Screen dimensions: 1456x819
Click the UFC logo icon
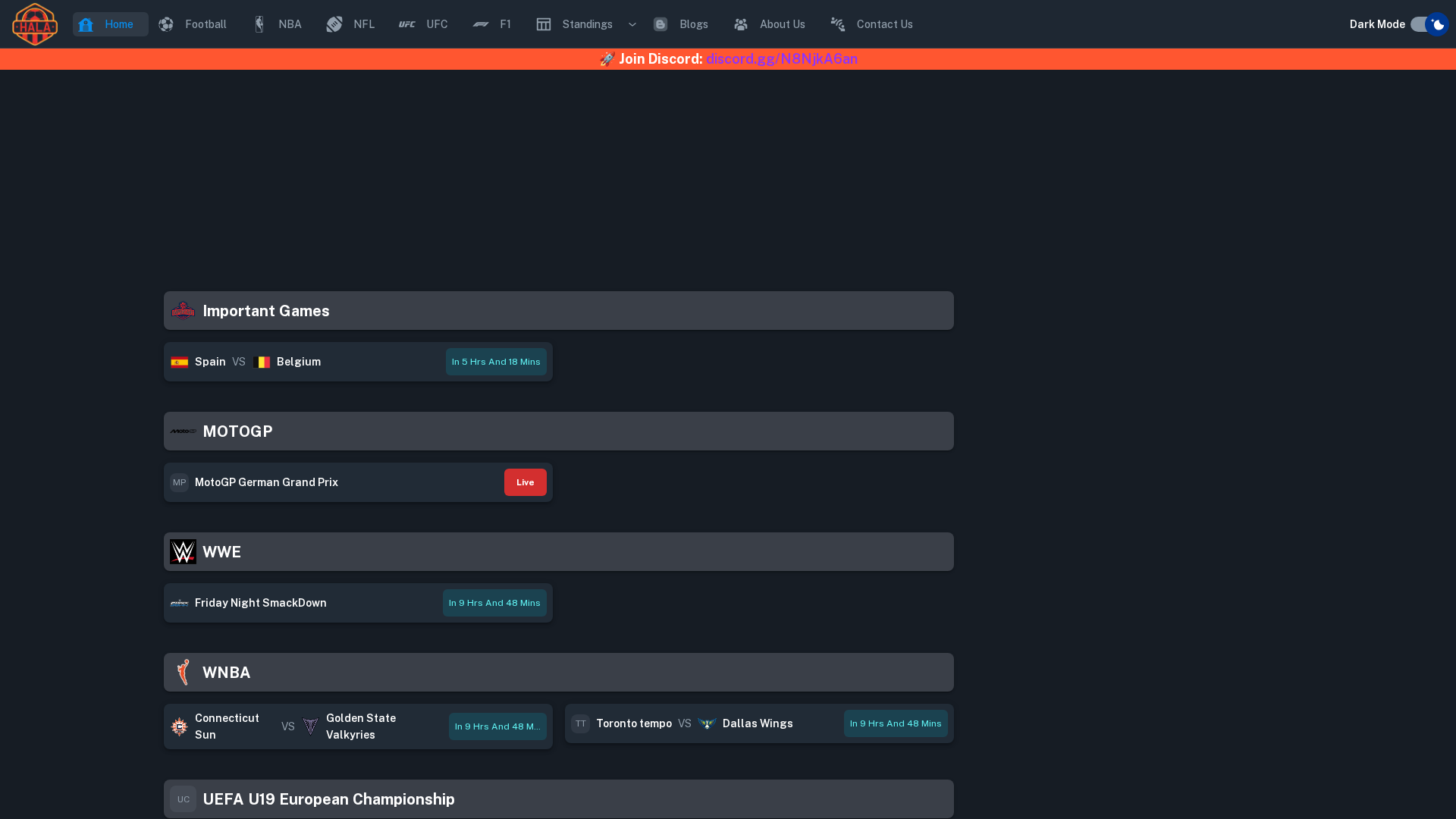(x=407, y=24)
